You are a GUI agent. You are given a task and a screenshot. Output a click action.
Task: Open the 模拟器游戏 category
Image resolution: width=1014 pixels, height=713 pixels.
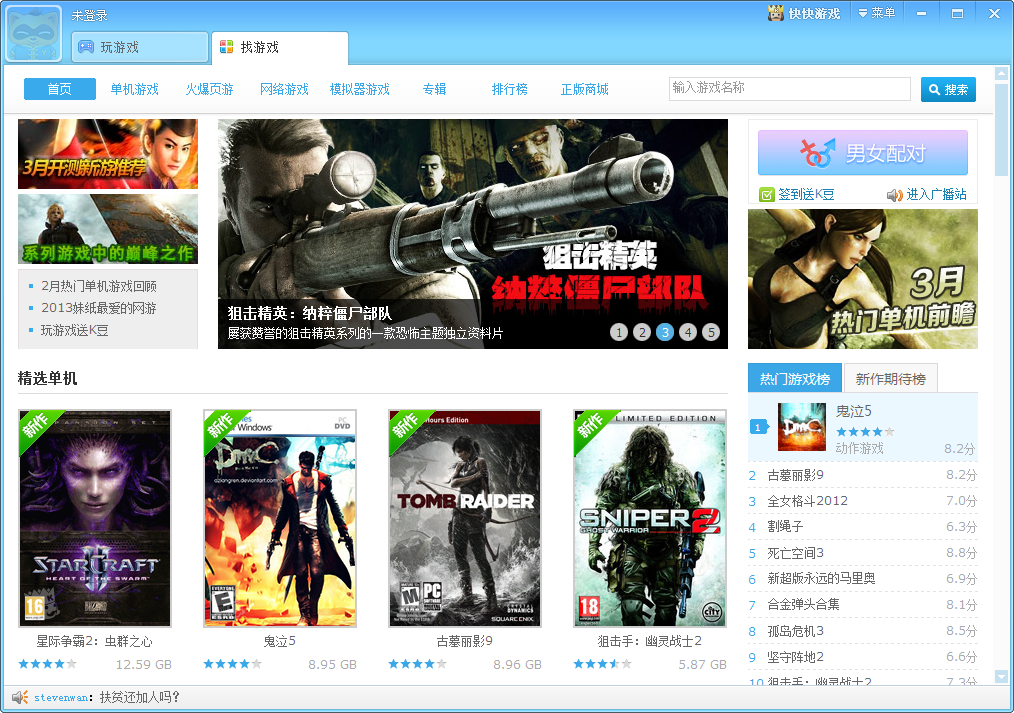tap(360, 89)
